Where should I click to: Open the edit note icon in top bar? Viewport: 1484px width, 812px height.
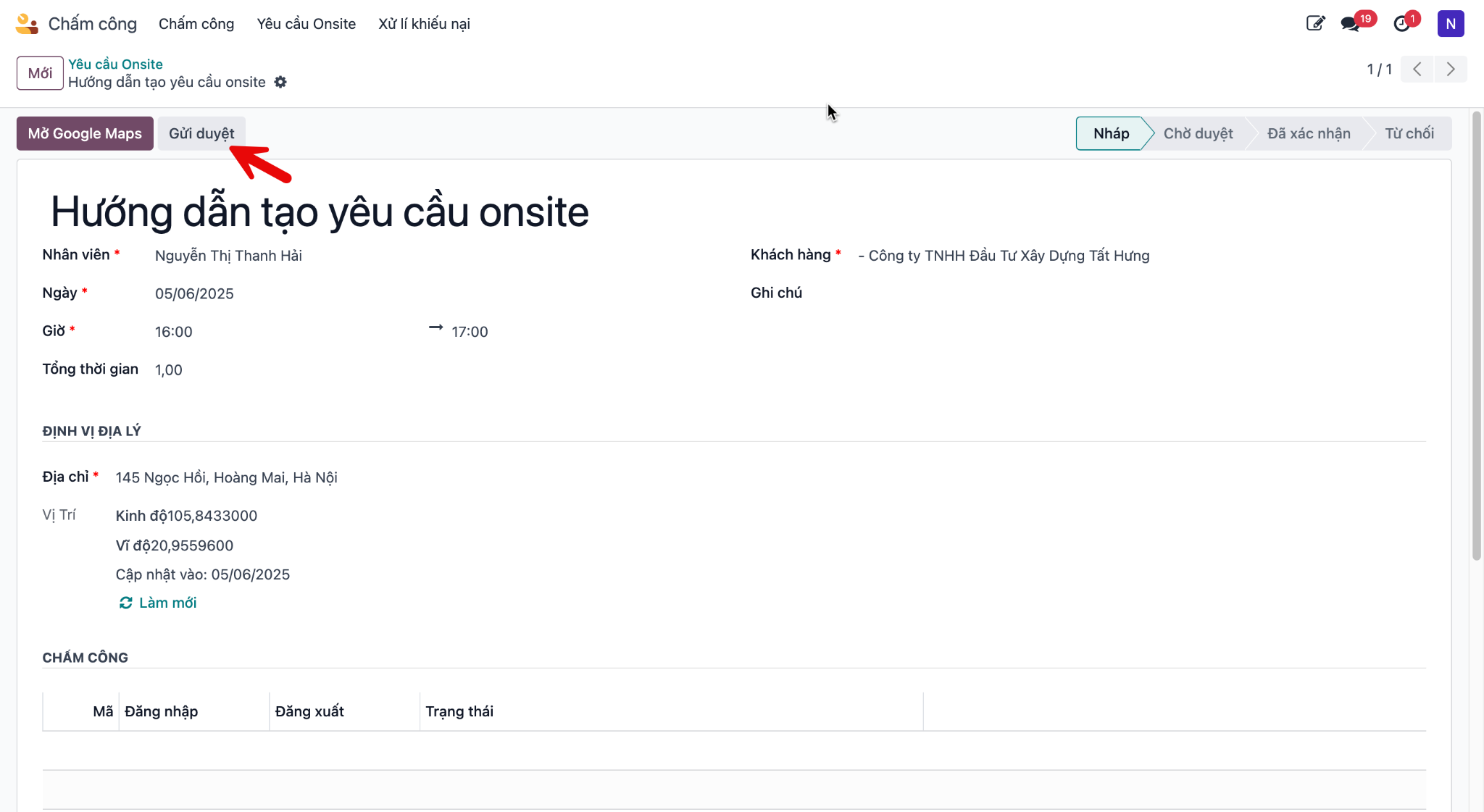click(1315, 23)
